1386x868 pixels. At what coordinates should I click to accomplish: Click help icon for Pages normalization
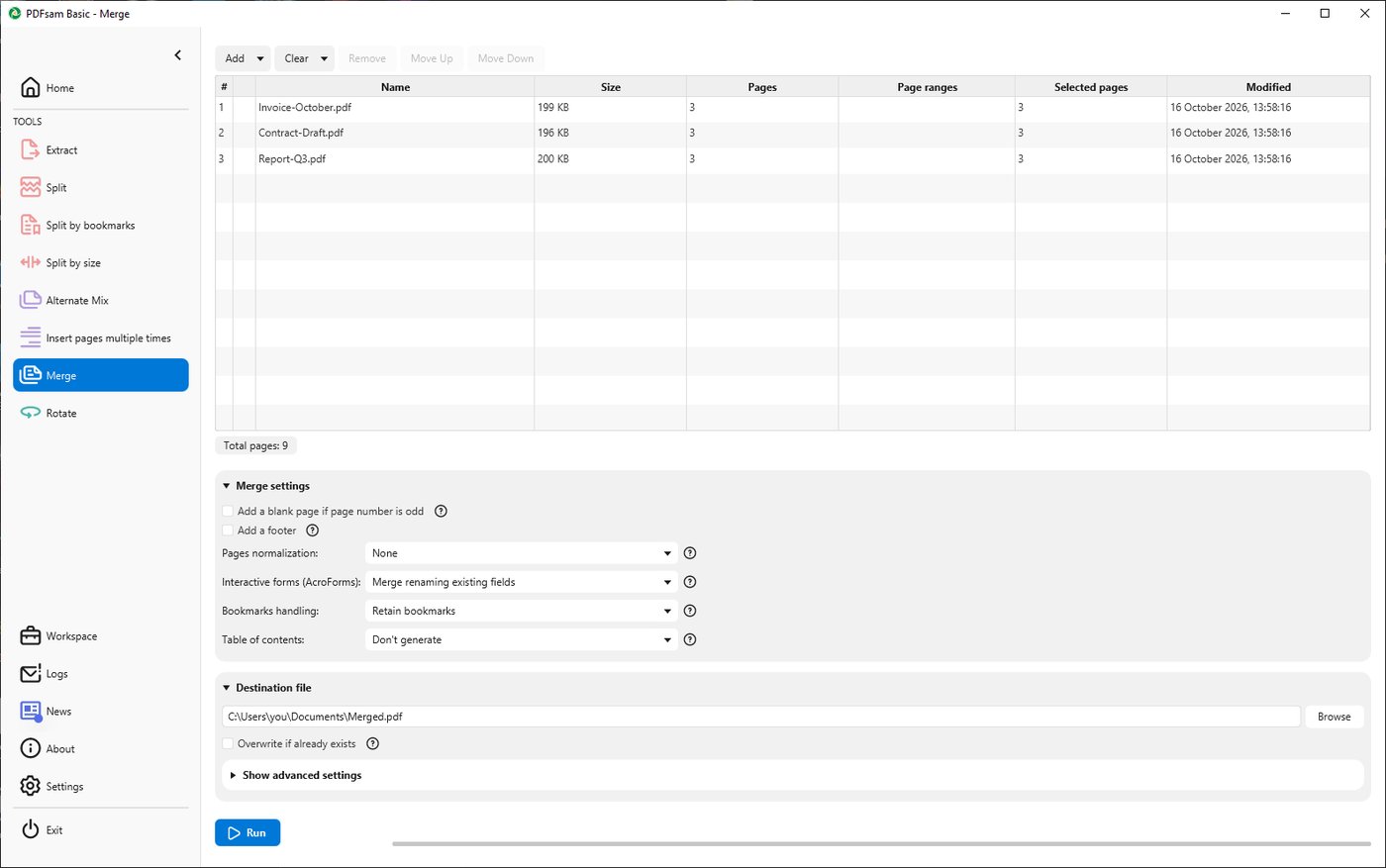691,553
